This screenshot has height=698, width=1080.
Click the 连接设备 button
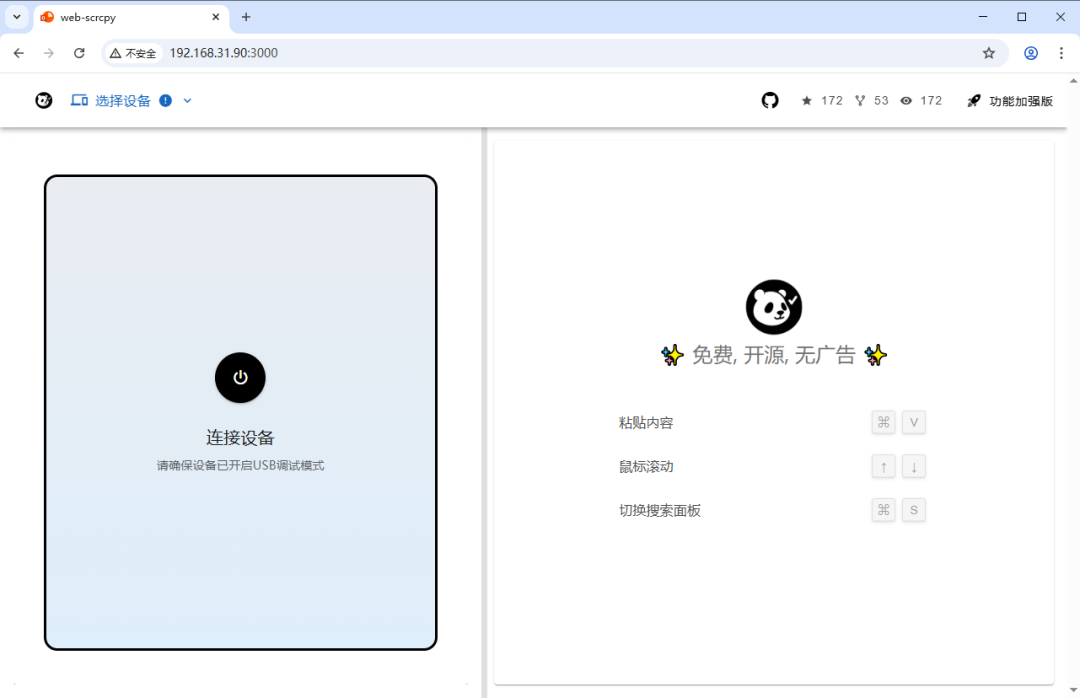pyautogui.click(x=240, y=378)
